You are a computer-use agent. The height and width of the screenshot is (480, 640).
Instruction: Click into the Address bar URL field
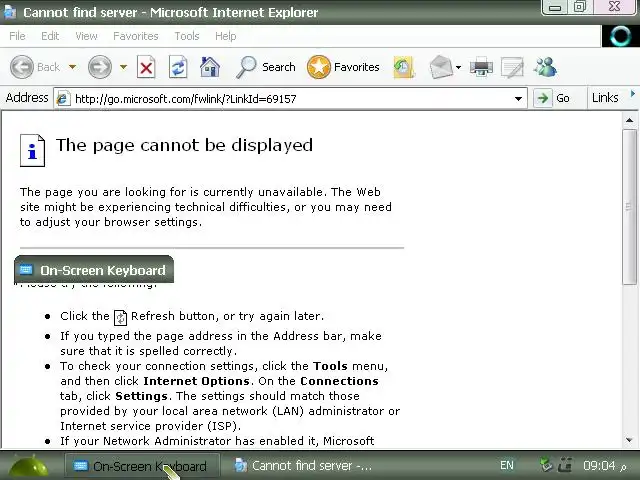[290, 98]
